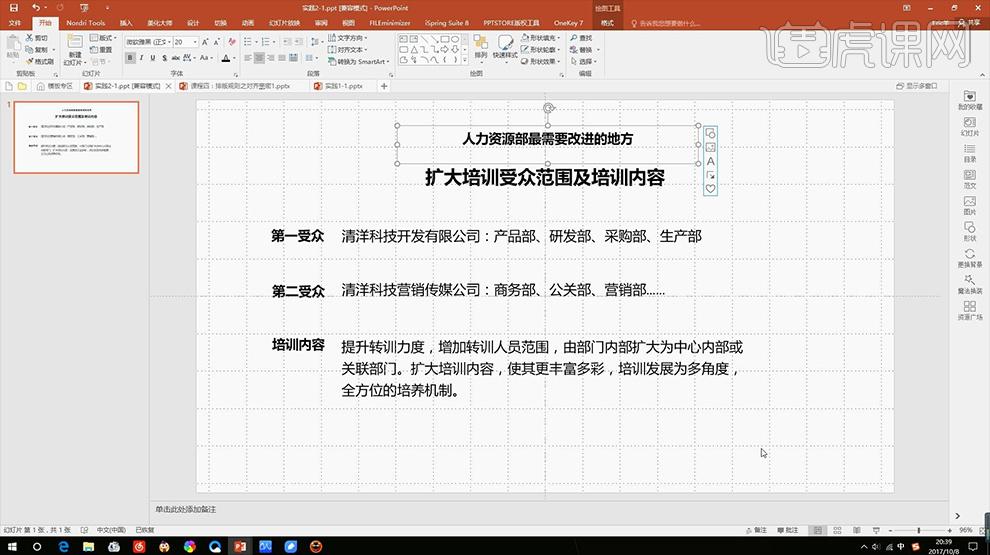This screenshot has width=990, height=555.
Task: Select slide 1 thumbnail in slide panel
Action: pyautogui.click(x=76, y=137)
